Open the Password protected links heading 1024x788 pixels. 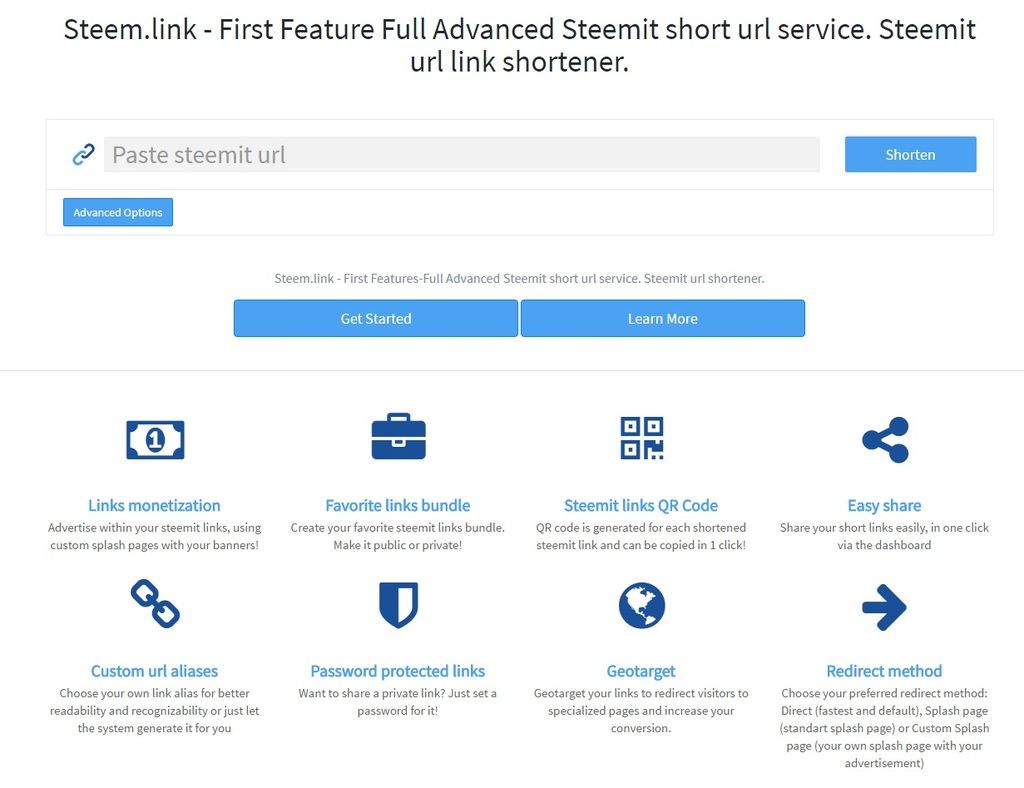(x=398, y=671)
